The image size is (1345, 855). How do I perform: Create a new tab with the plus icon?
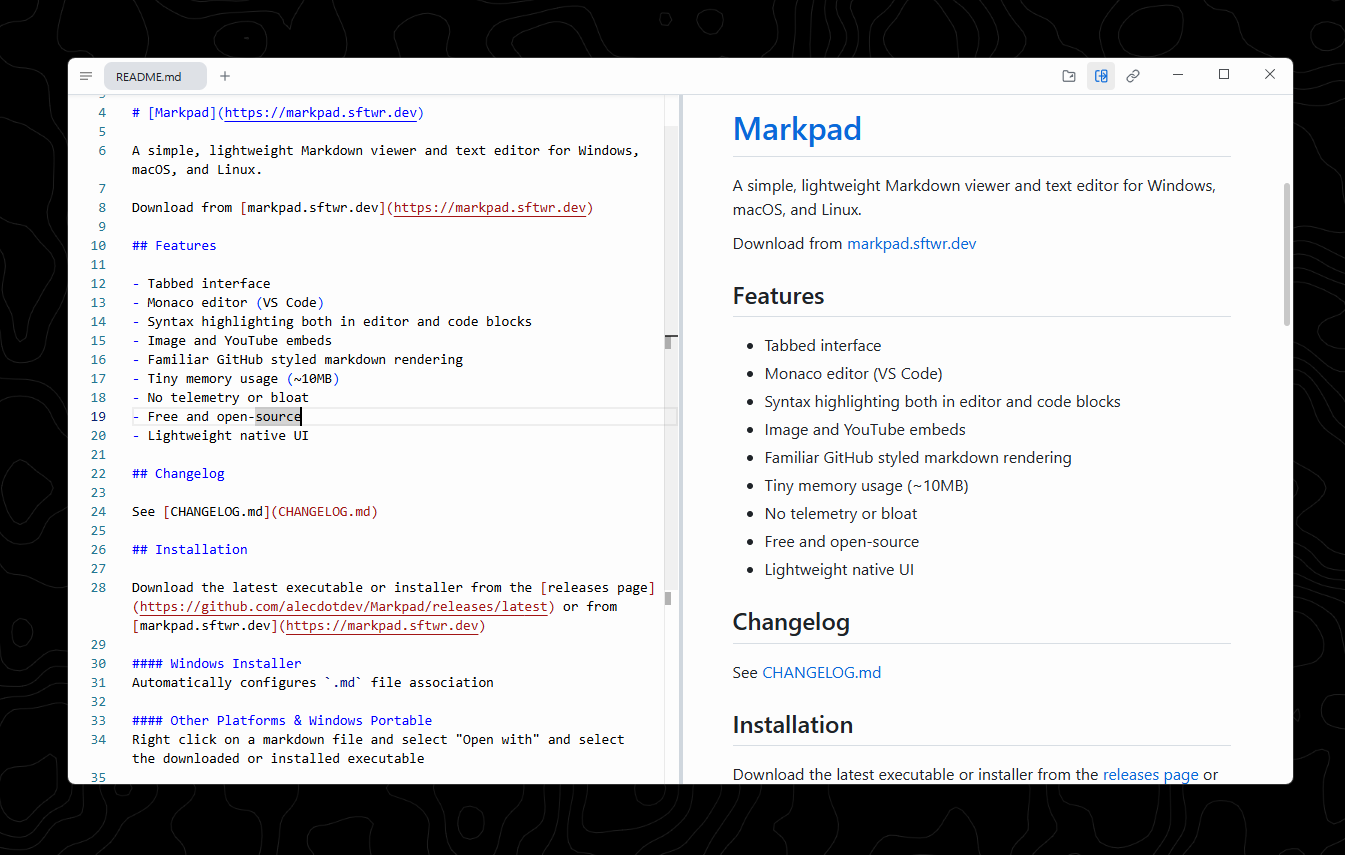(224, 75)
